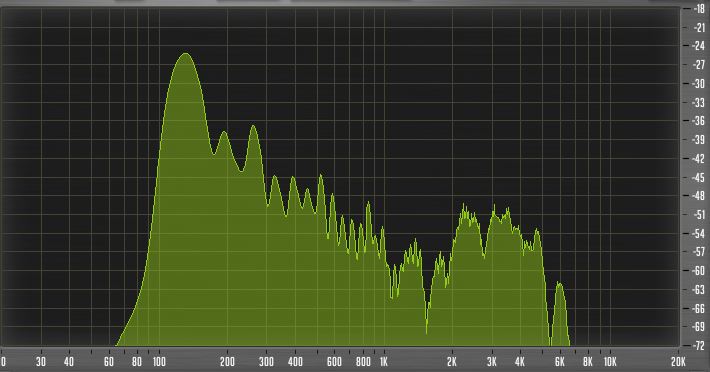Click the 20K frequency axis label

pyautogui.click(x=678, y=362)
